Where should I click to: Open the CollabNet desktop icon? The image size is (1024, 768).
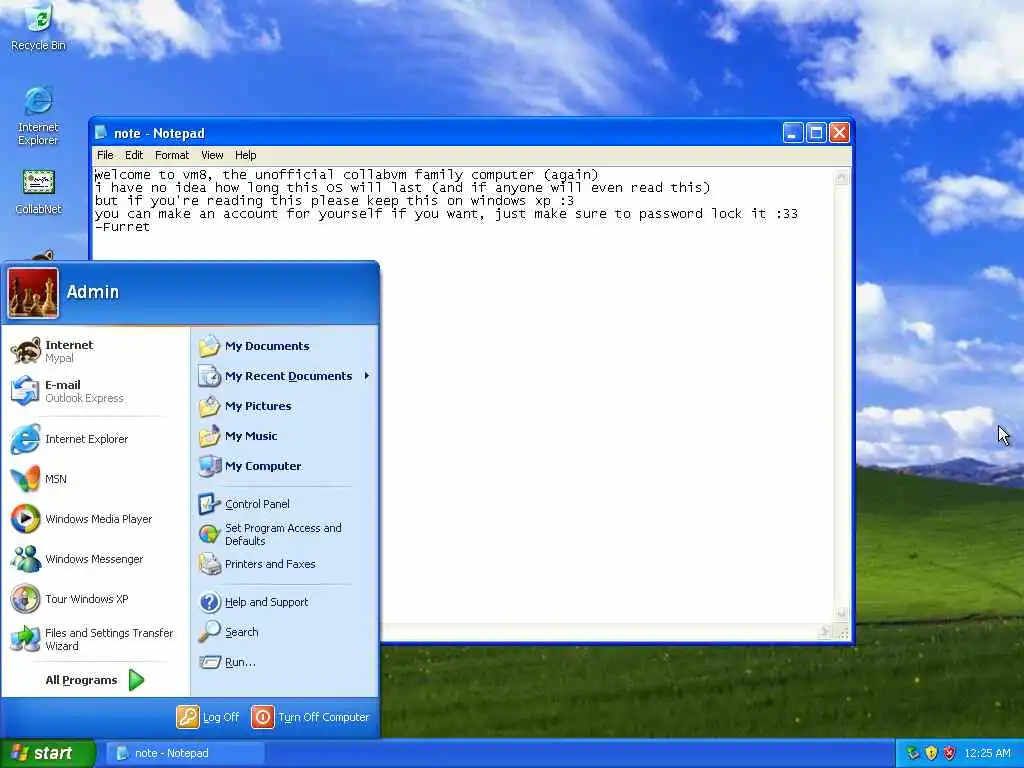pos(38,191)
